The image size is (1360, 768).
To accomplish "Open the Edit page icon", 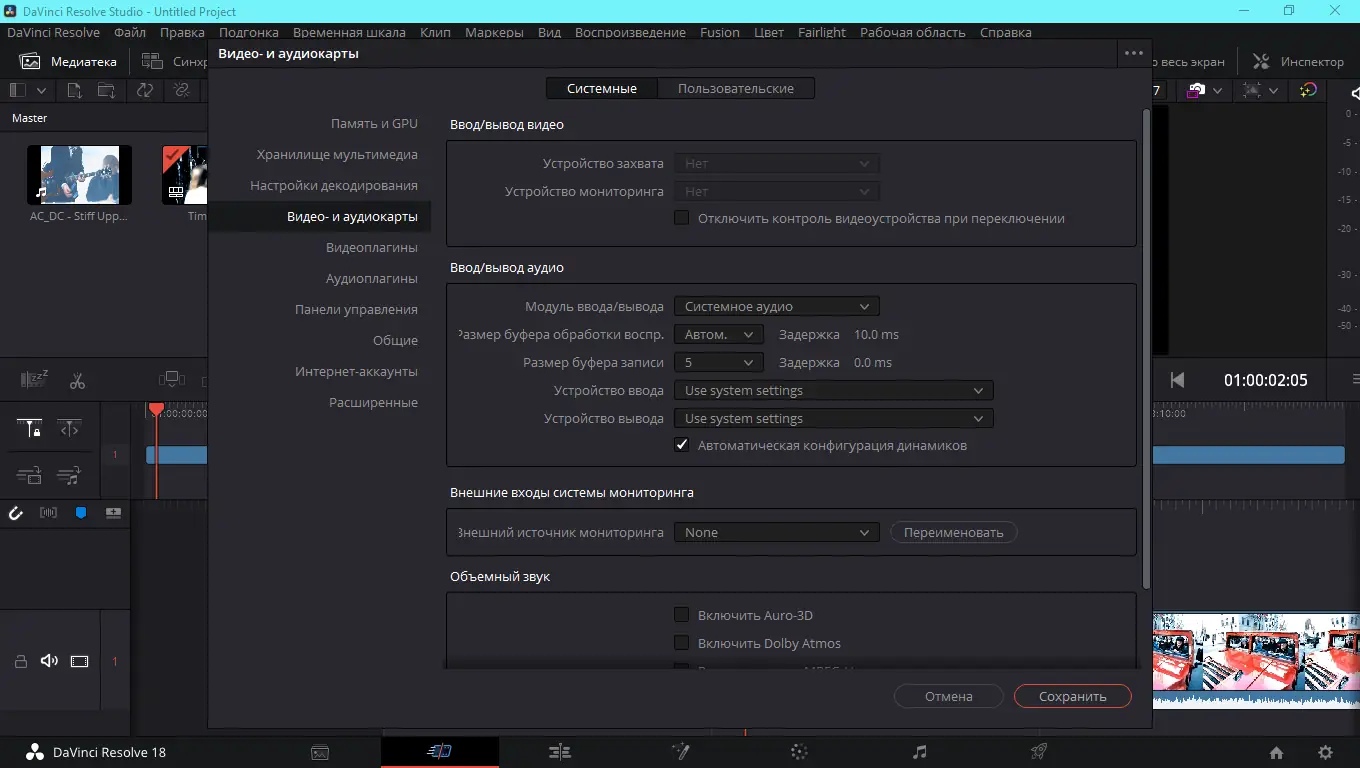I will click(560, 752).
